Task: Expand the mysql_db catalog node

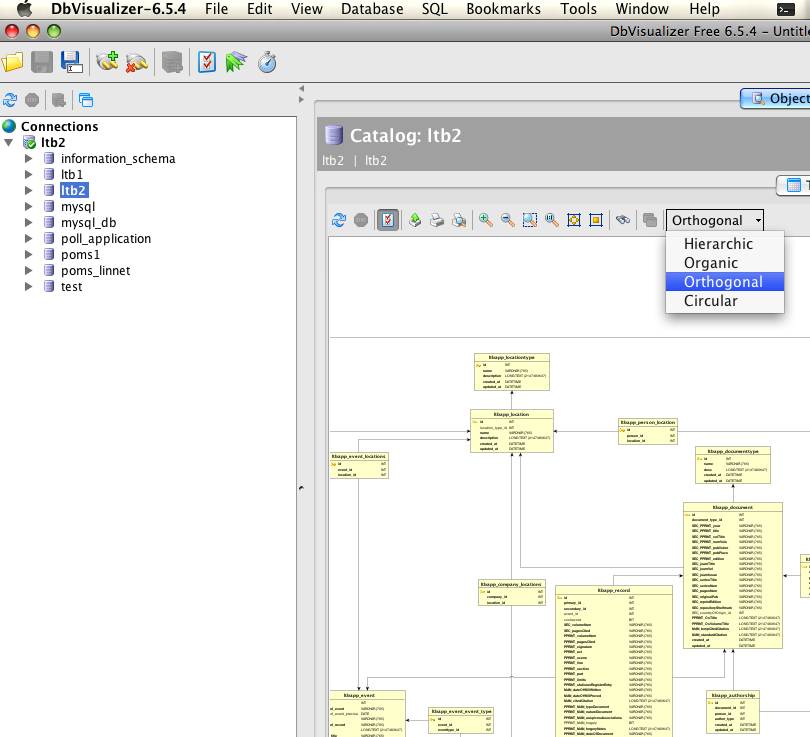Action: point(28,223)
